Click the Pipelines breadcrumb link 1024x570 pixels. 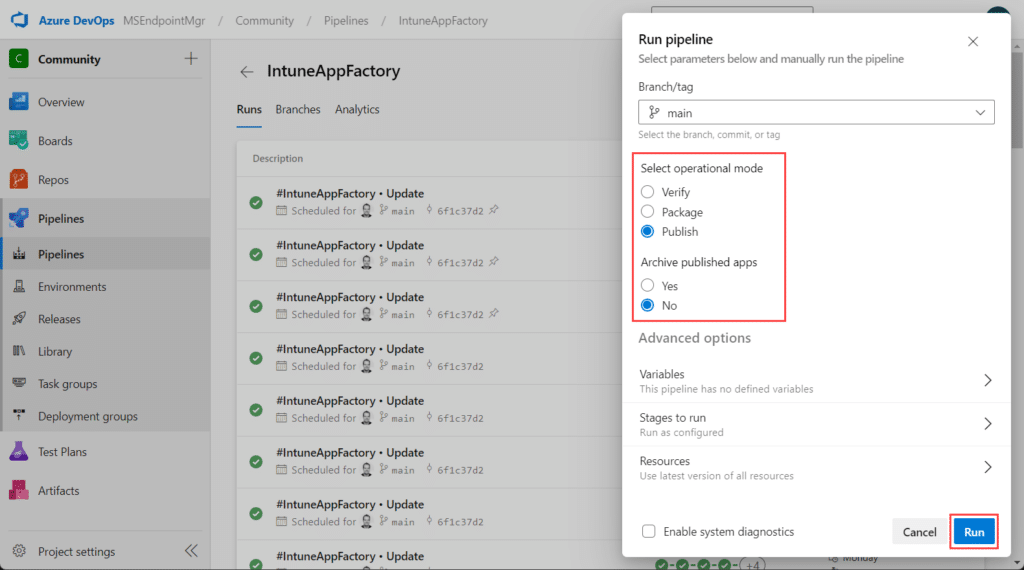346,20
